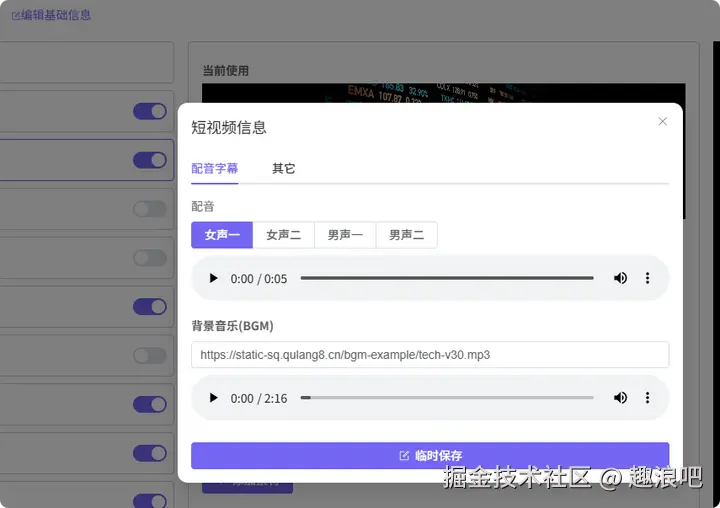Switch to the 其它 tab
Image resolution: width=720 pixels, height=508 pixels.
283,169
